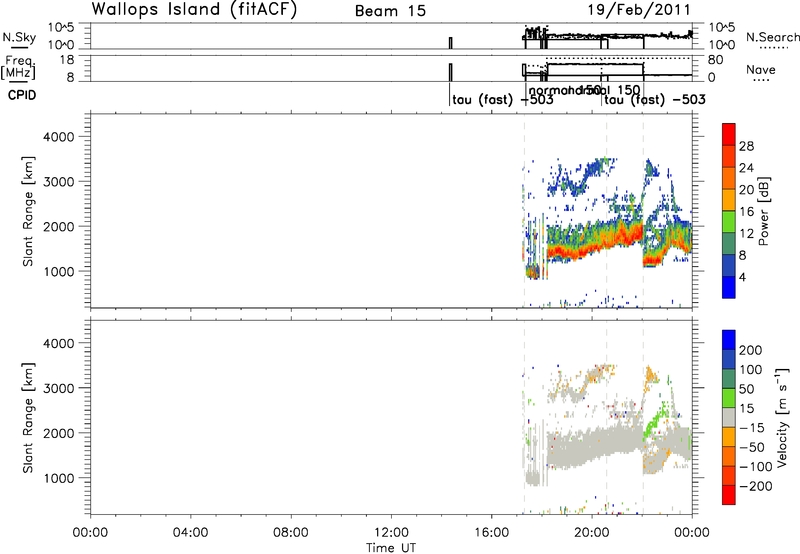
Task: Click the 'CPID' label
Action: 22,95
